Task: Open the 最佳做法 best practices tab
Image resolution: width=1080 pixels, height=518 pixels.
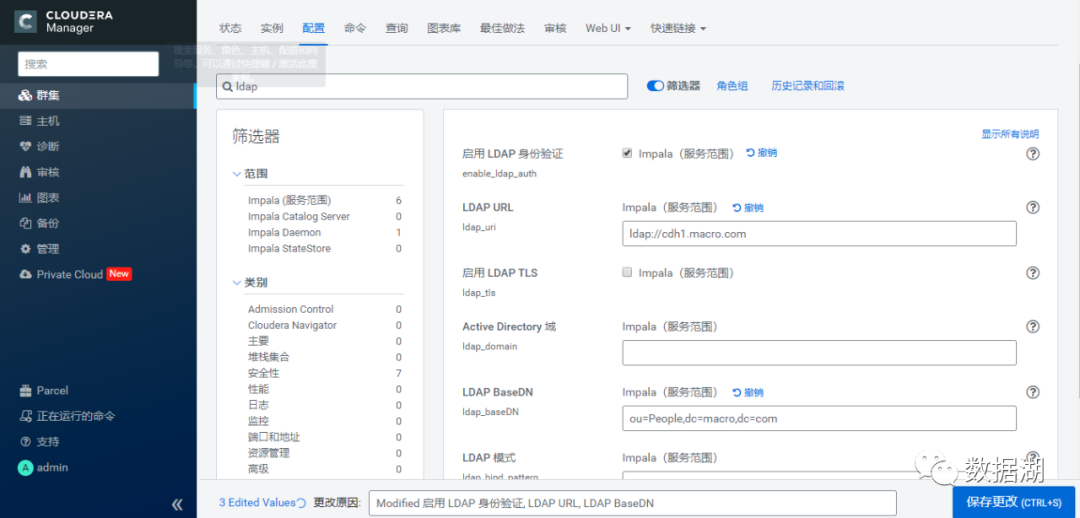Action: tap(502, 28)
